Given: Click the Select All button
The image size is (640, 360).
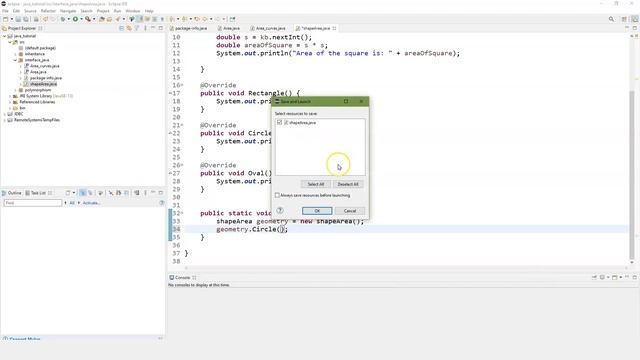Looking at the screenshot, I should click(316, 184).
